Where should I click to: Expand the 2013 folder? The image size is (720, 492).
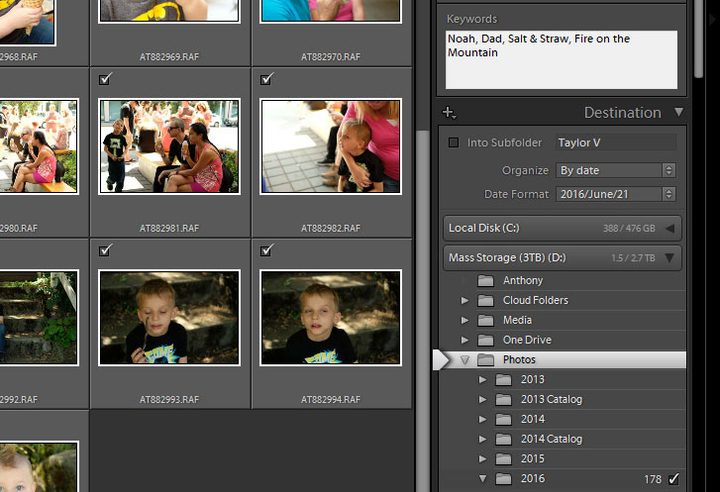tap(483, 379)
